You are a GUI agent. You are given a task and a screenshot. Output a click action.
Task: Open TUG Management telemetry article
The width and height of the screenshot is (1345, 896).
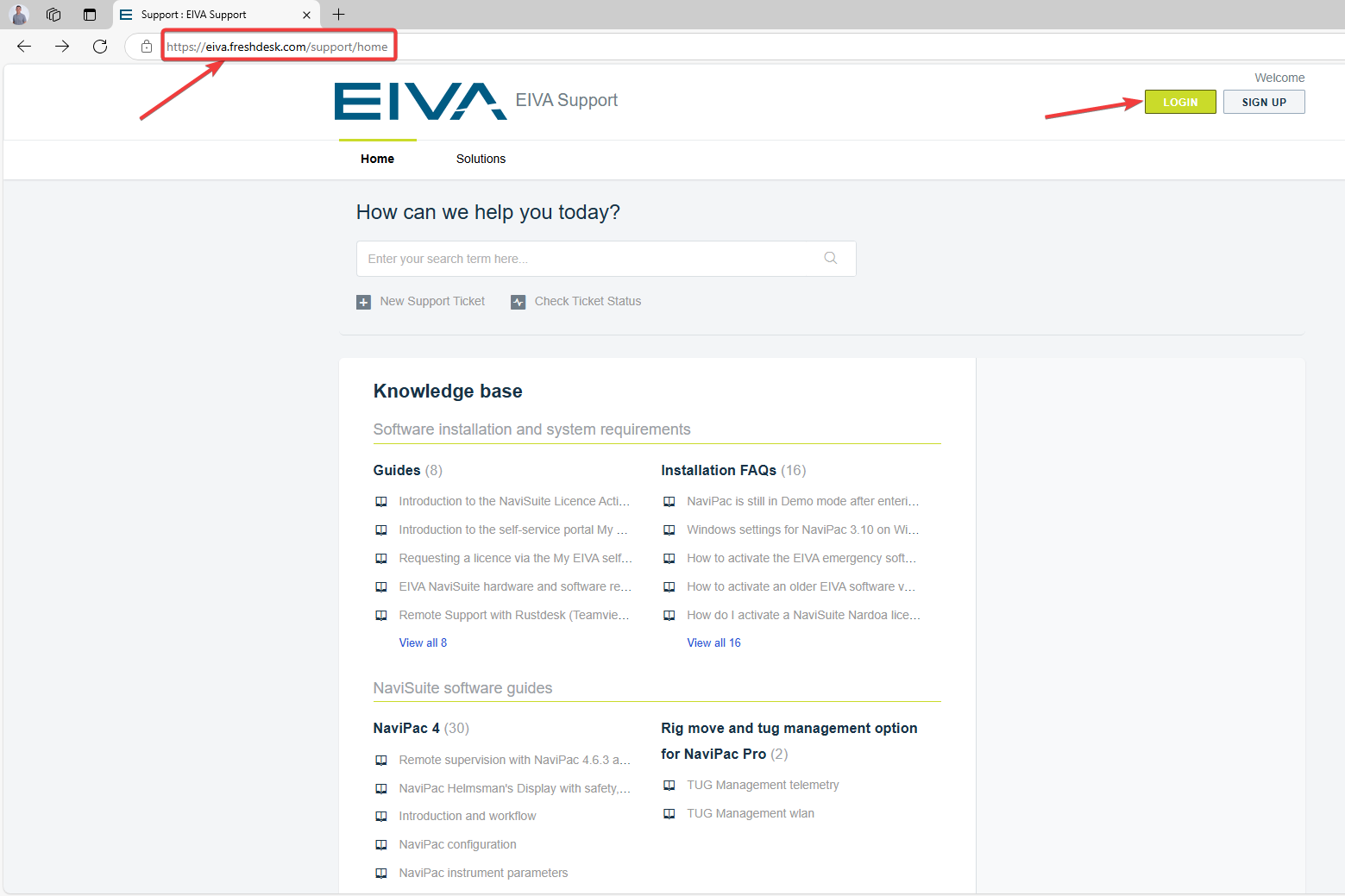(763, 785)
